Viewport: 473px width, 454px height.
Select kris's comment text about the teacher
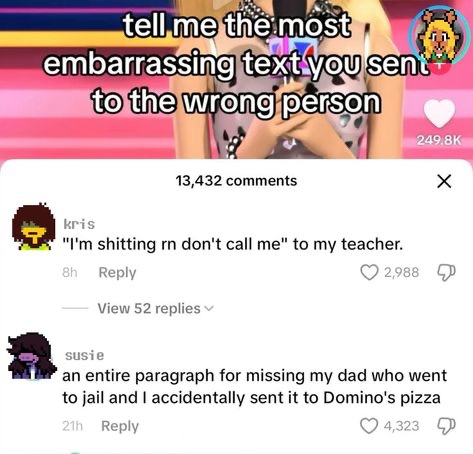click(233, 244)
